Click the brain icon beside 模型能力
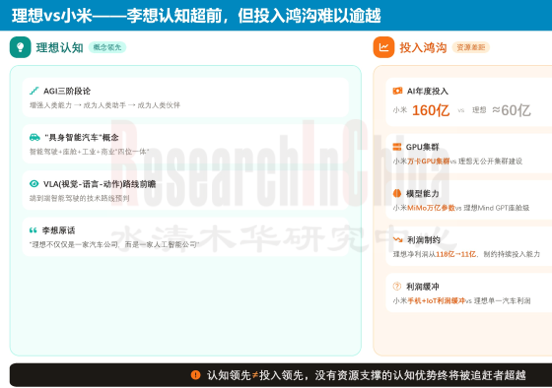Viewport: 552px width, 388px height. tap(397, 193)
